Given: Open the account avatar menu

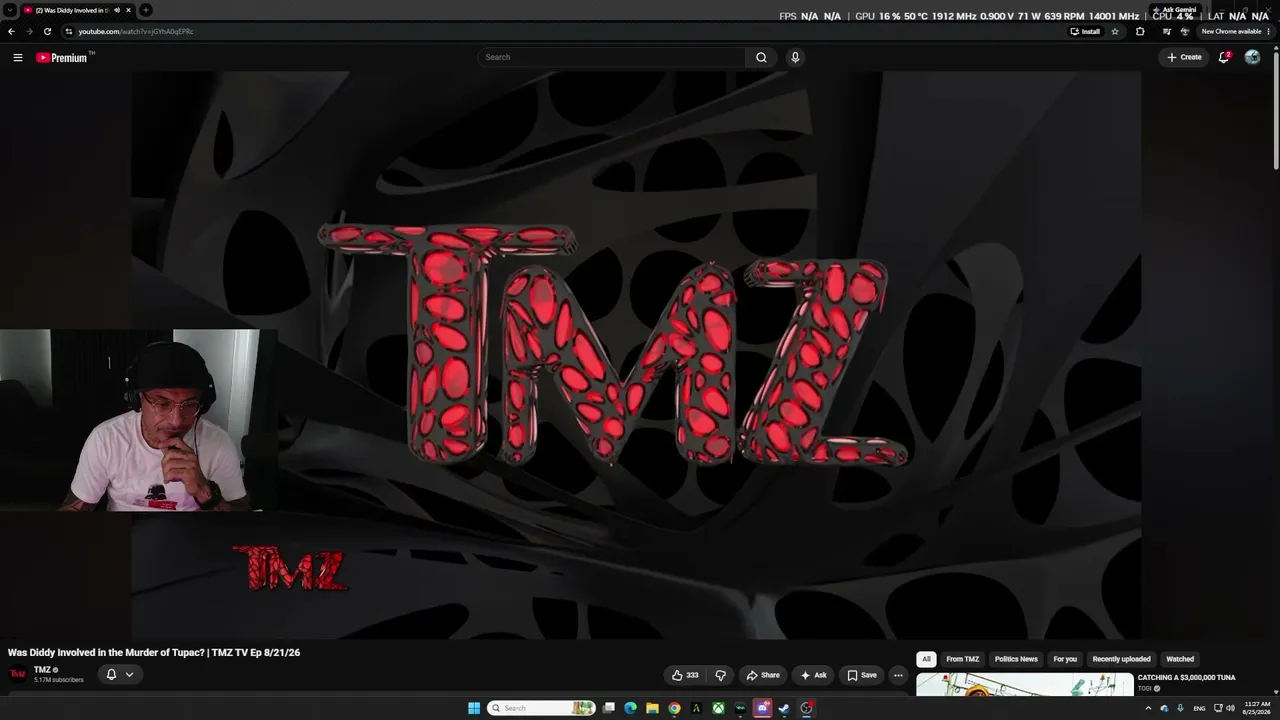Looking at the screenshot, I should click(1252, 57).
